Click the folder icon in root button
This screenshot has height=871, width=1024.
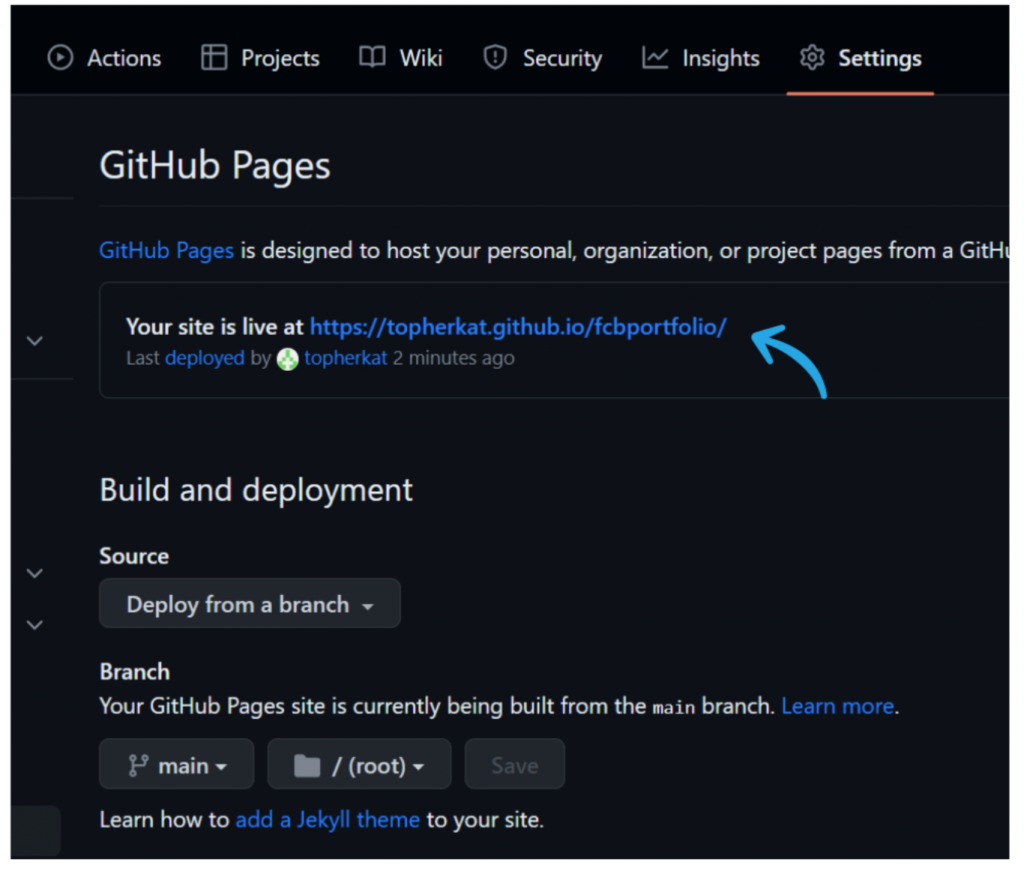coord(307,766)
